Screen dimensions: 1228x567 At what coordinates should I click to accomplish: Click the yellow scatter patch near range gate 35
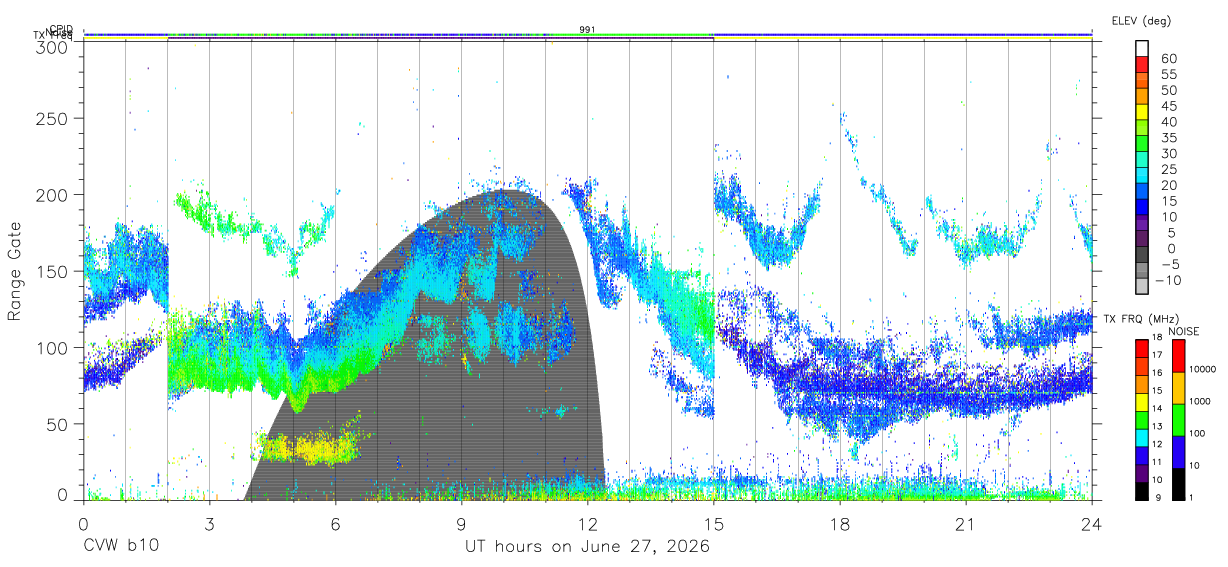[x=310, y=447]
